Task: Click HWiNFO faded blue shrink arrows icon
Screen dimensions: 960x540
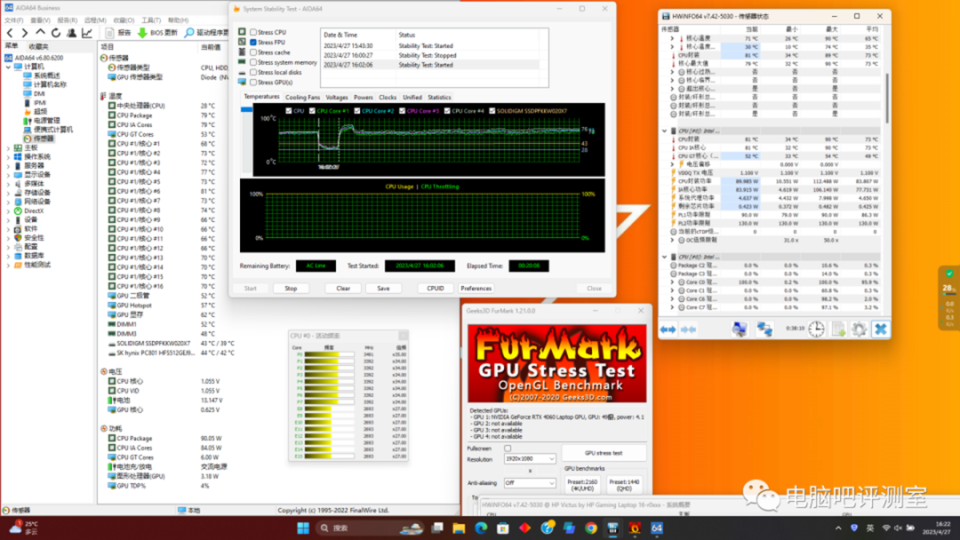Action: coord(689,329)
